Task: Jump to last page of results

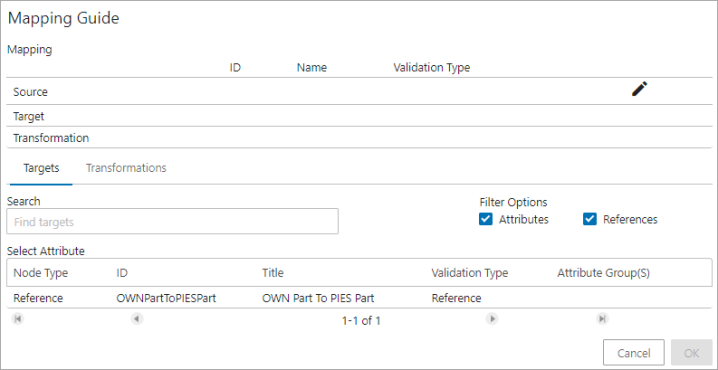Action: (602, 319)
